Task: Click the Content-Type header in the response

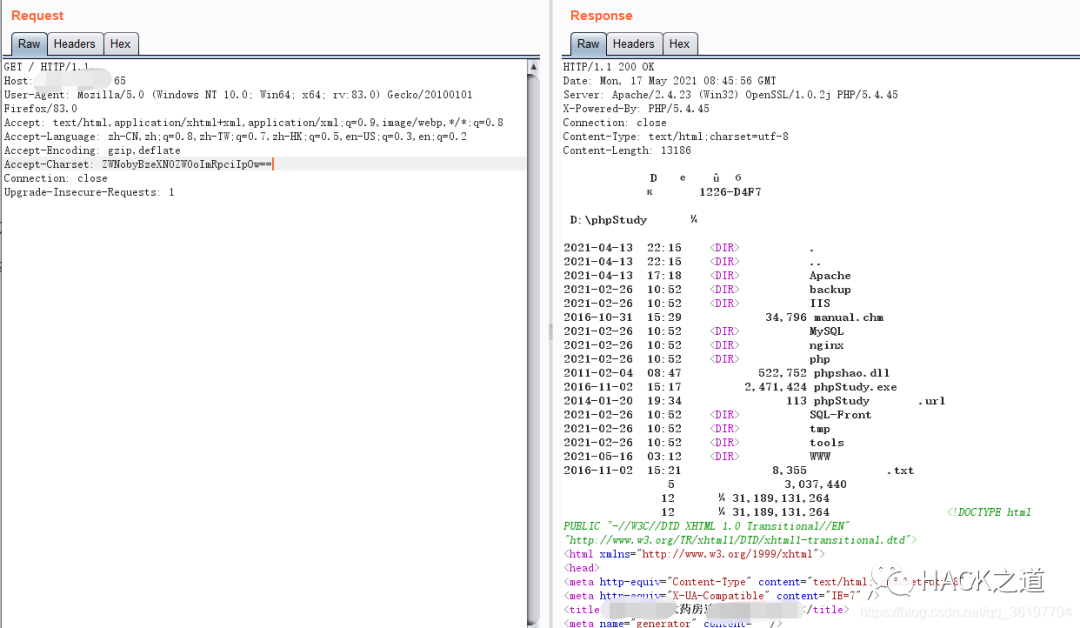Action: tap(676, 136)
